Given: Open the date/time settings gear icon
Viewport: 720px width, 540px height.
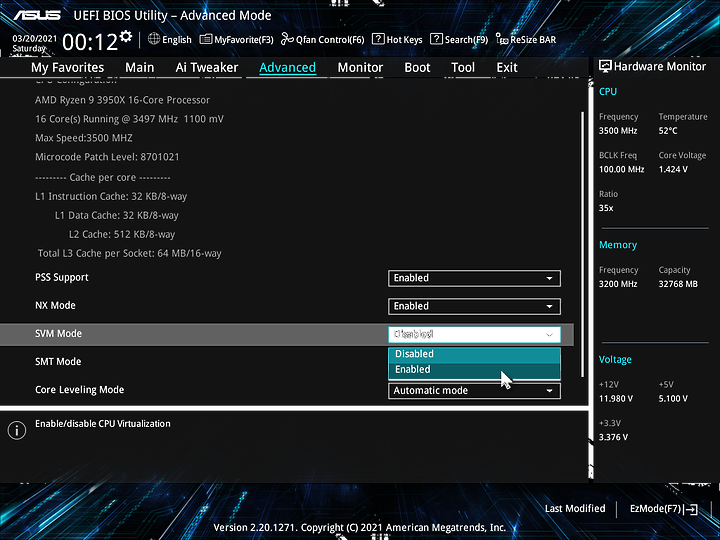Looking at the screenshot, I should coord(125,36).
